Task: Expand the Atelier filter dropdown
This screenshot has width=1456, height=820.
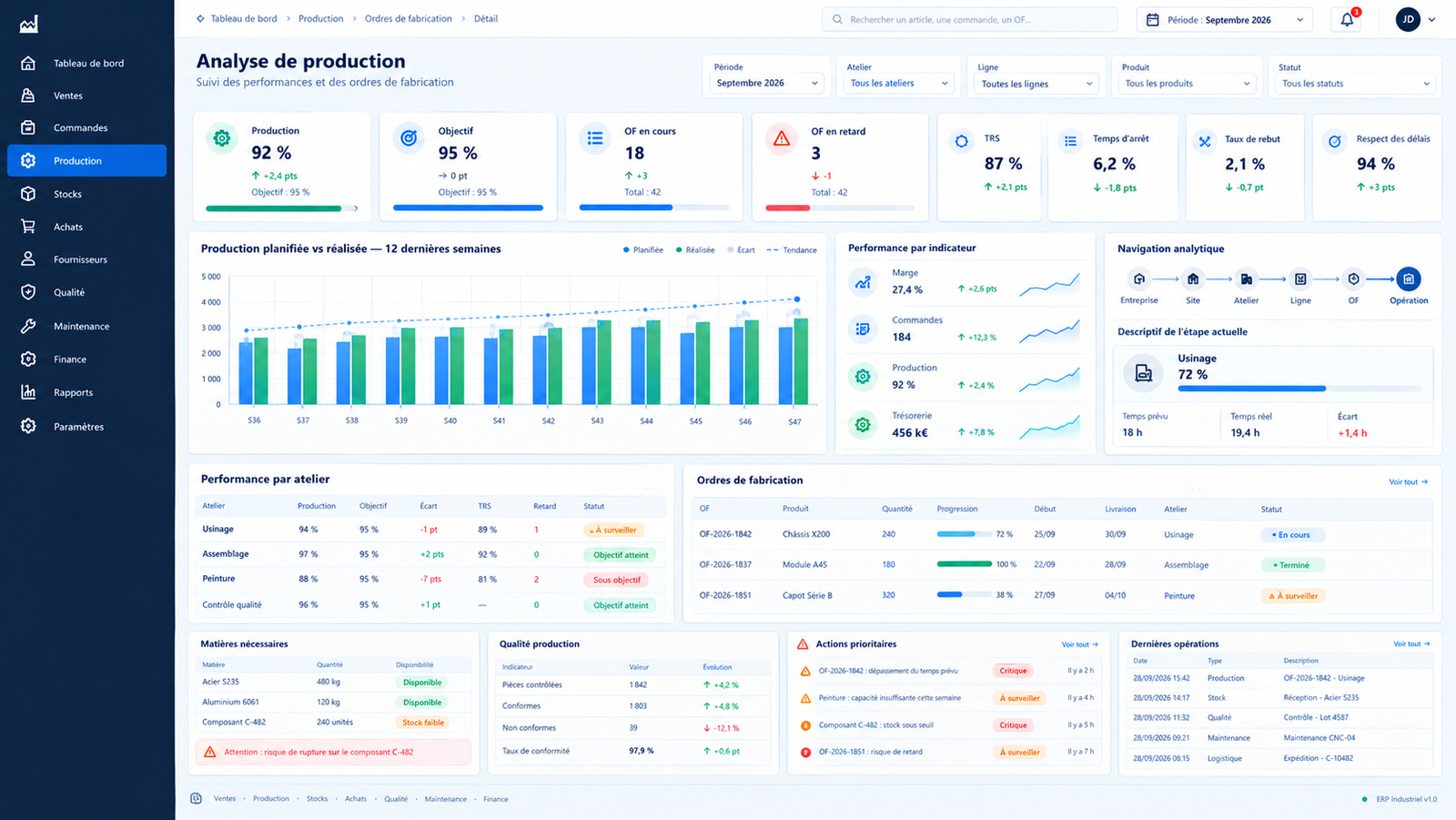Action: tap(900, 83)
